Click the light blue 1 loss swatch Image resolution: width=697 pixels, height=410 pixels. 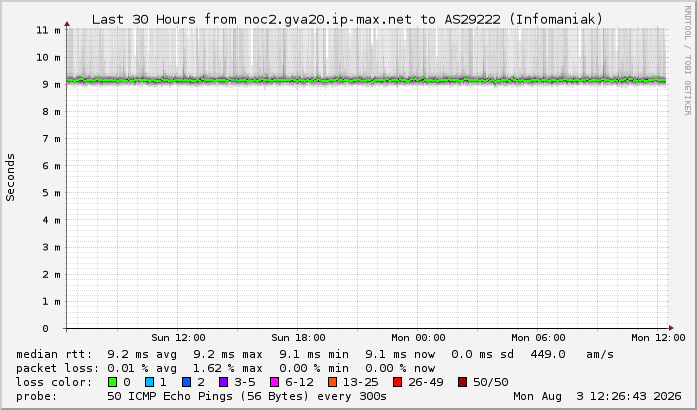[149, 382]
